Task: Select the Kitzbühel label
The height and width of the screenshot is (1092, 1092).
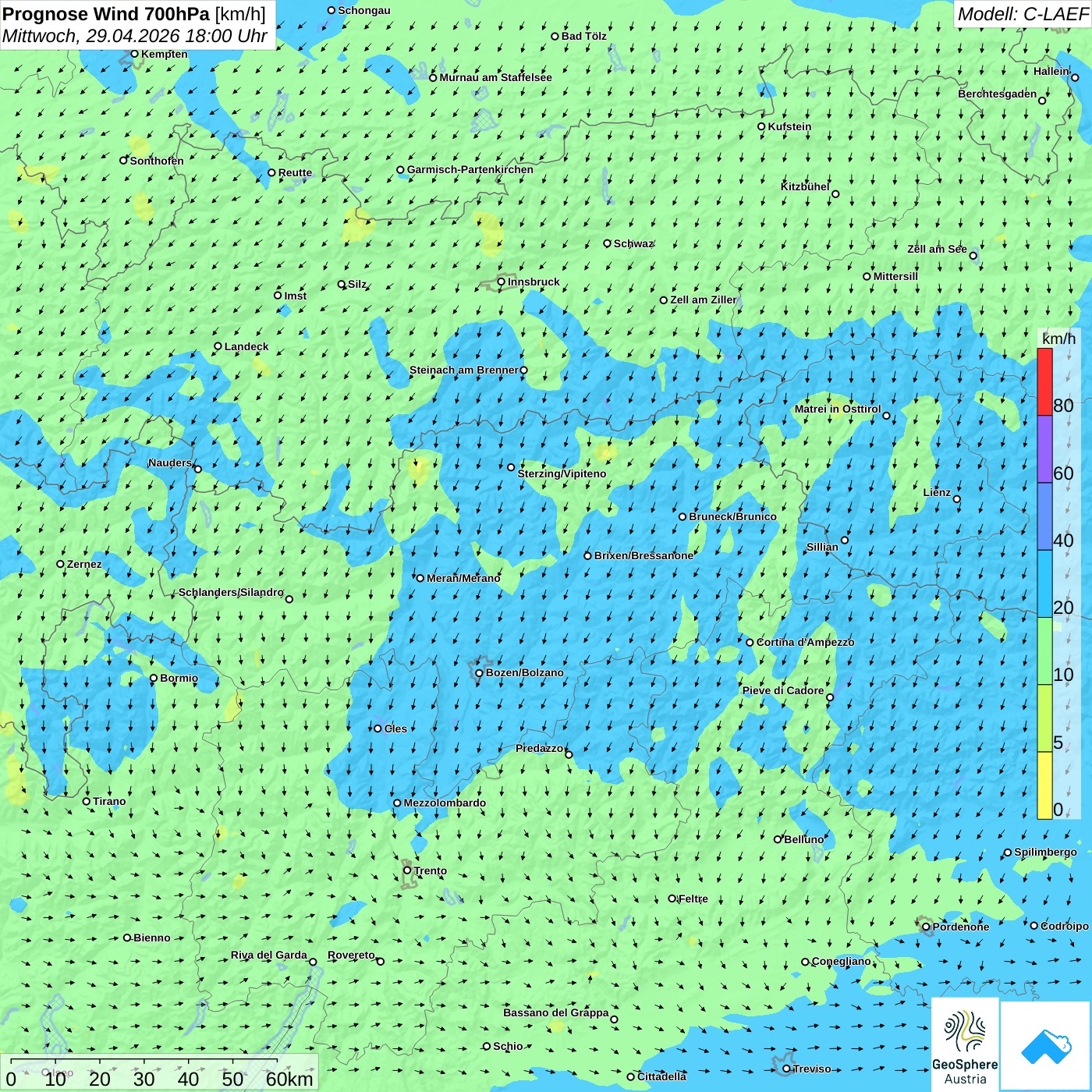Action: 805,186
